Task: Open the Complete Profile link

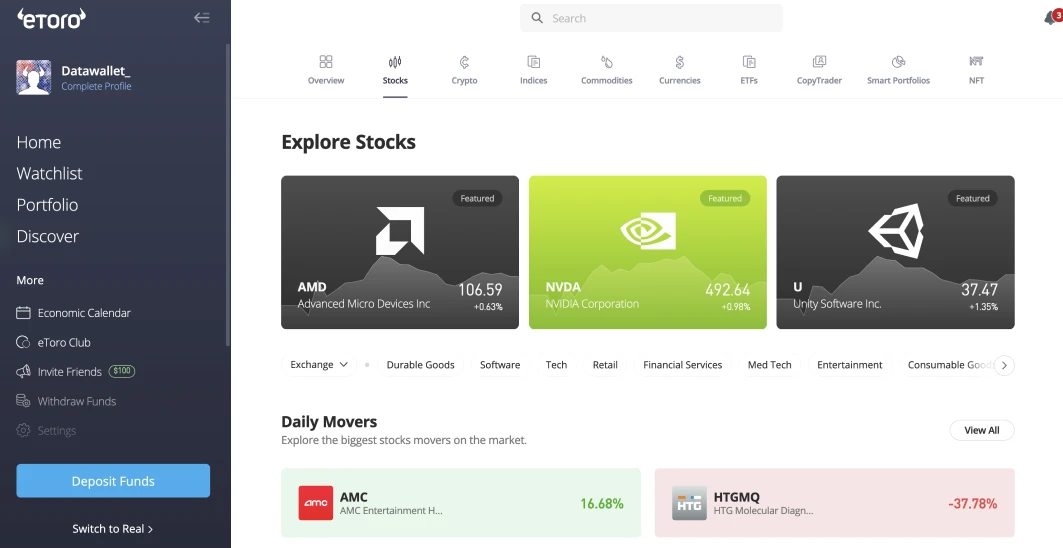Action: [x=96, y=86]
